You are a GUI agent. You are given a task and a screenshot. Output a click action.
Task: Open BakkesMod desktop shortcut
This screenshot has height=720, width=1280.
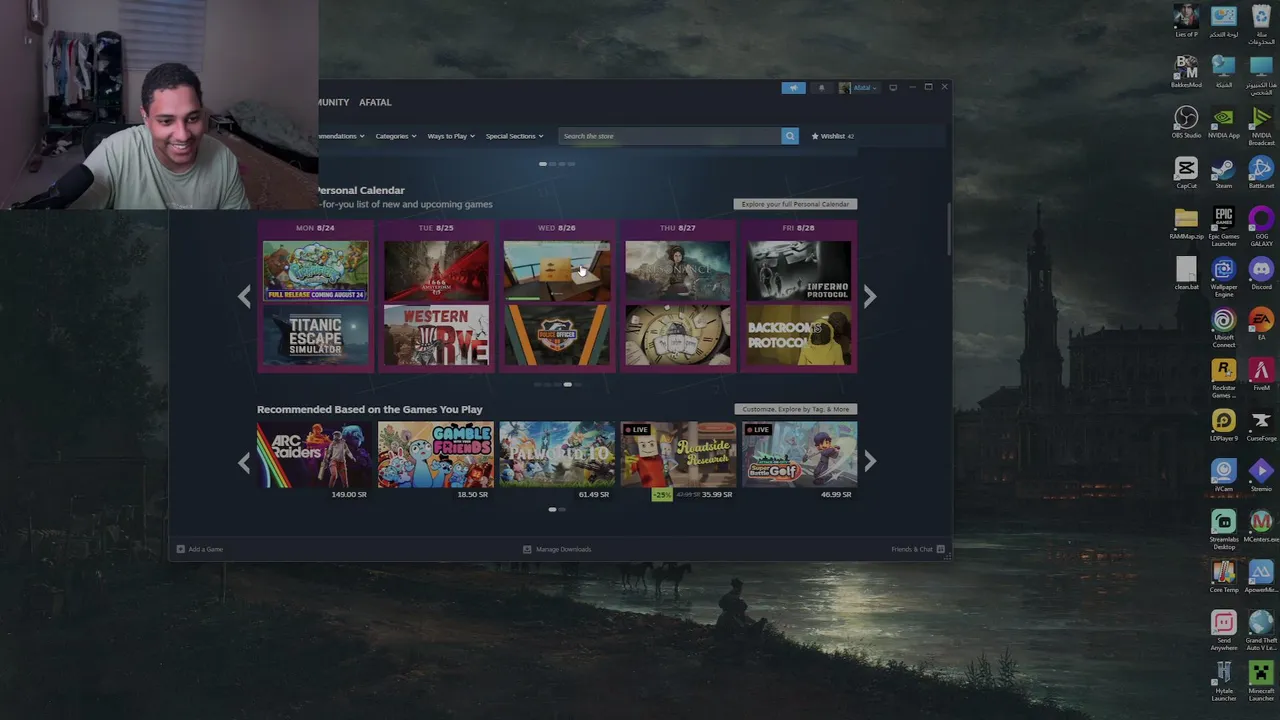[1186, 72]
